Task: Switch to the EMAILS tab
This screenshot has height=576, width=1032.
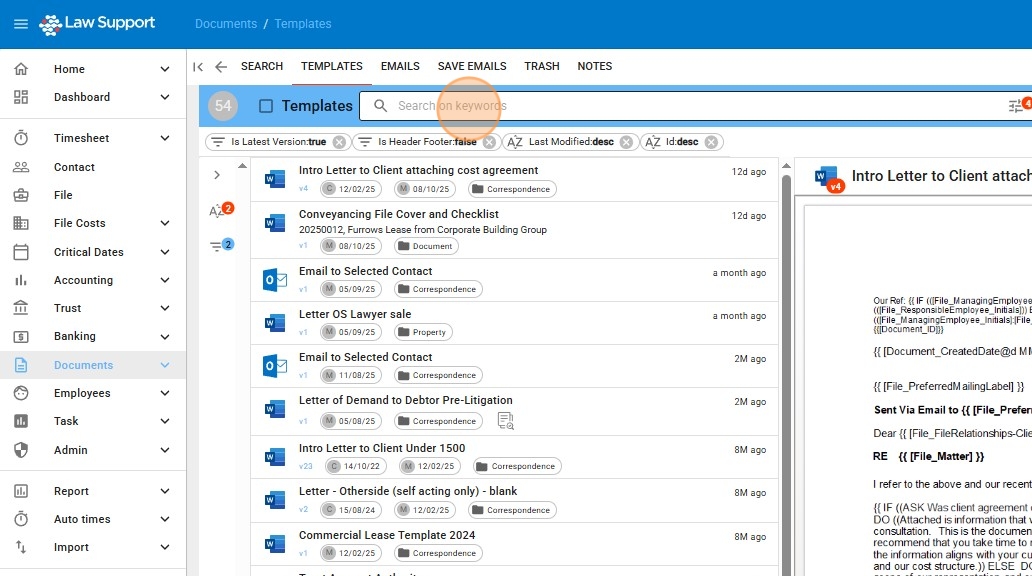Action: pyautogui.click(x=400, y=66)
